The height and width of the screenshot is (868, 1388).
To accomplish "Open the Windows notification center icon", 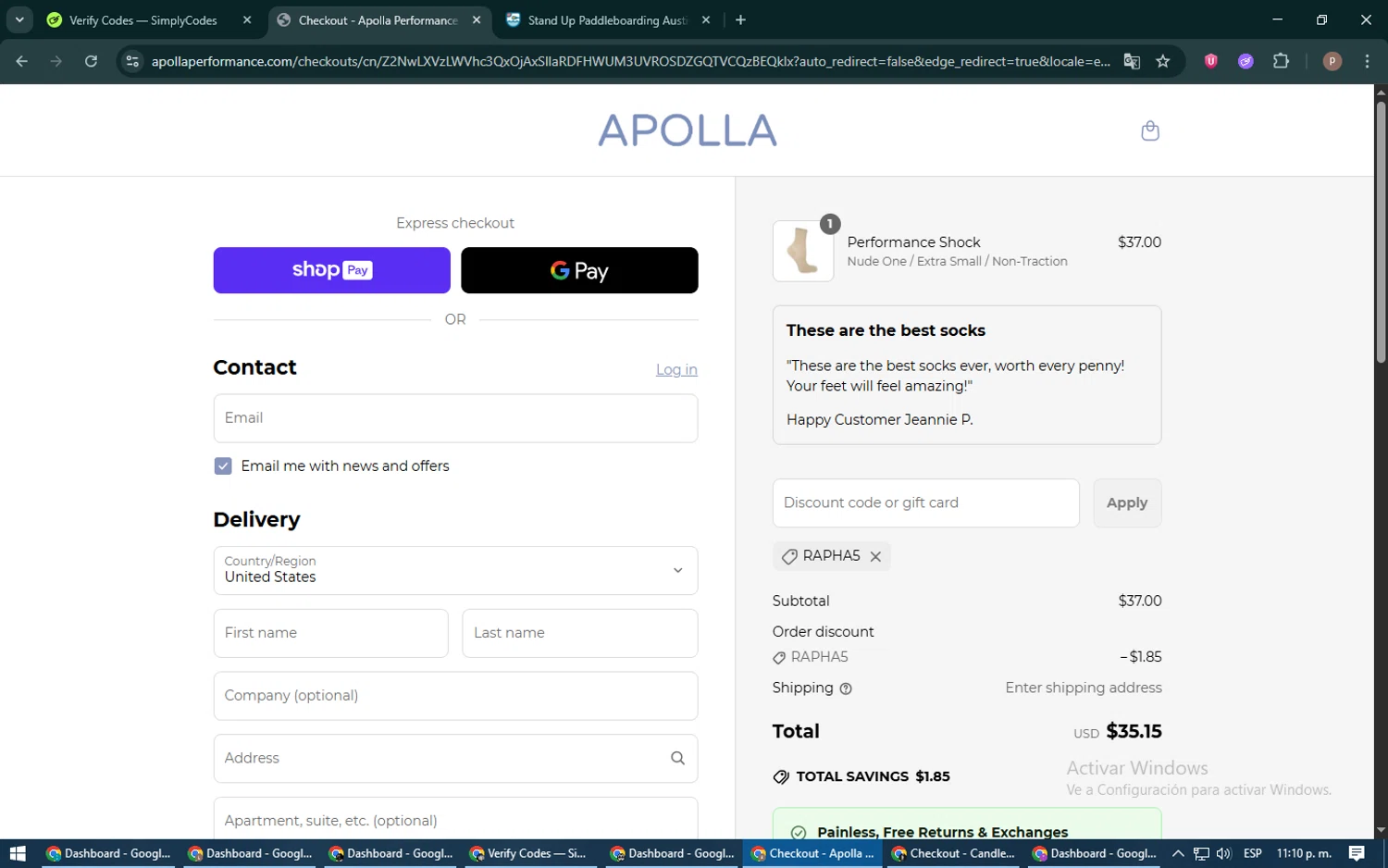I will 1357,853.
